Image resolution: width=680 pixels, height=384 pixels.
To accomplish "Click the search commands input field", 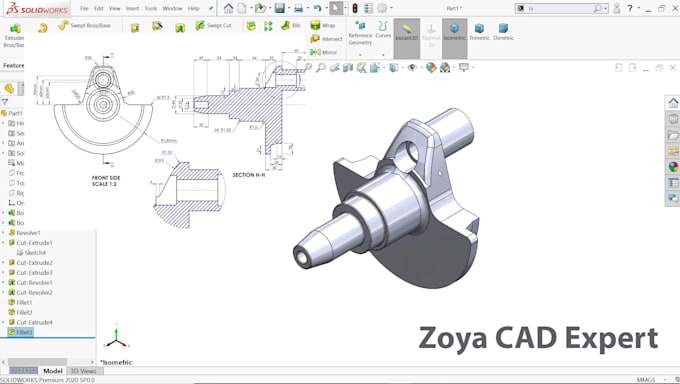I will pyautogui.click(x=560, y=8).
